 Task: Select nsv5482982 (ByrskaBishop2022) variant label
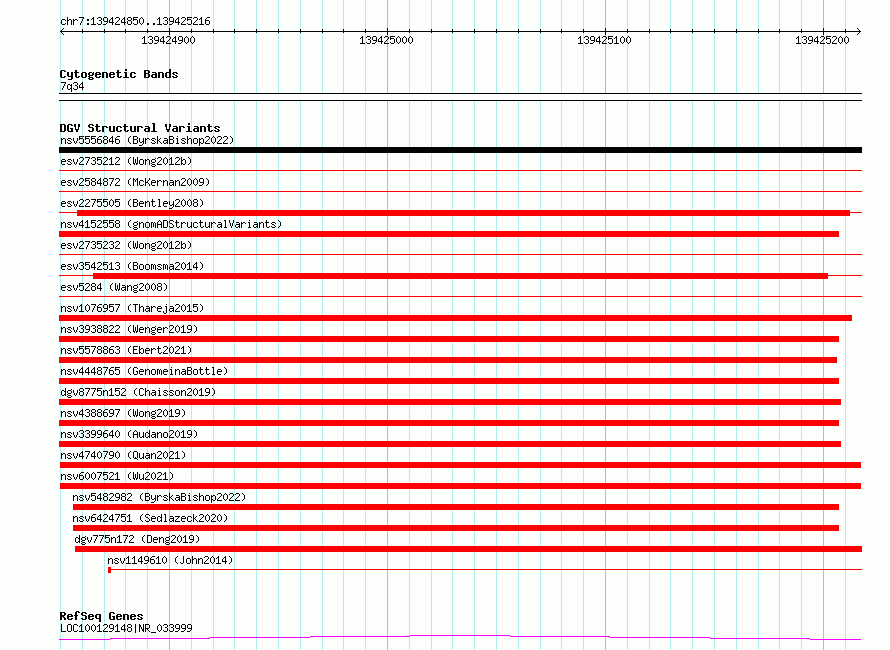tap(159, 497)
